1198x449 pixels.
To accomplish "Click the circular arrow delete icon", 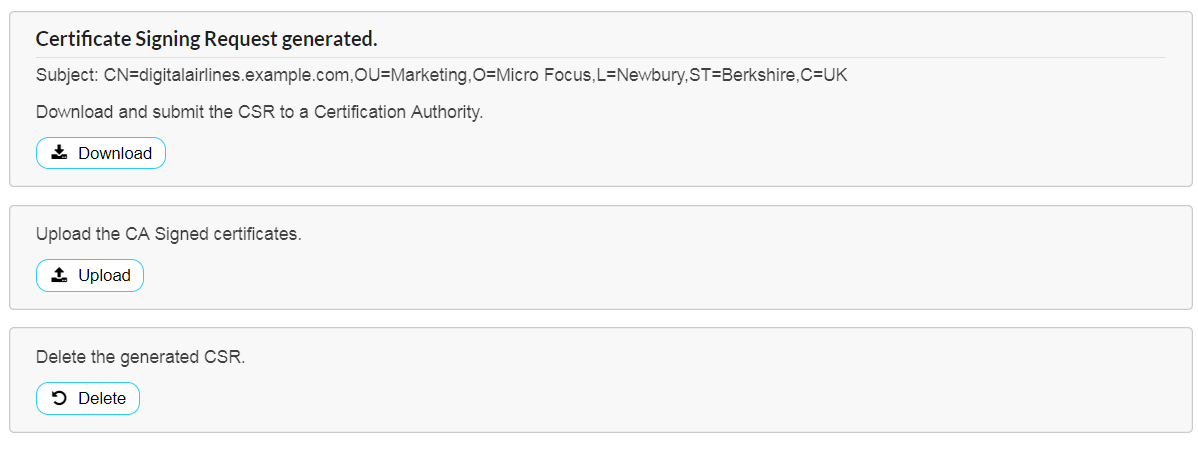I will [x=59, y=398].
